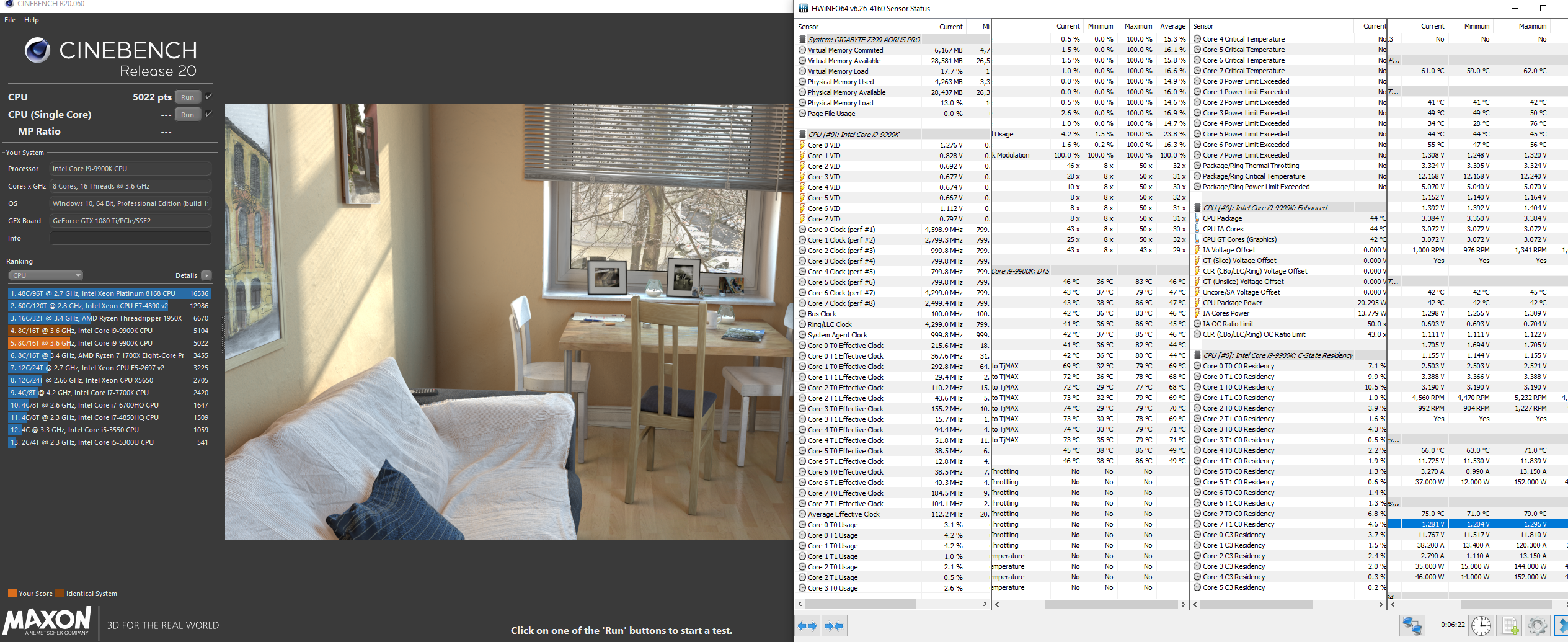Select the CPU IA Cores sensor row
The height and width of the screenshot is (642, 1568).
1288,229
